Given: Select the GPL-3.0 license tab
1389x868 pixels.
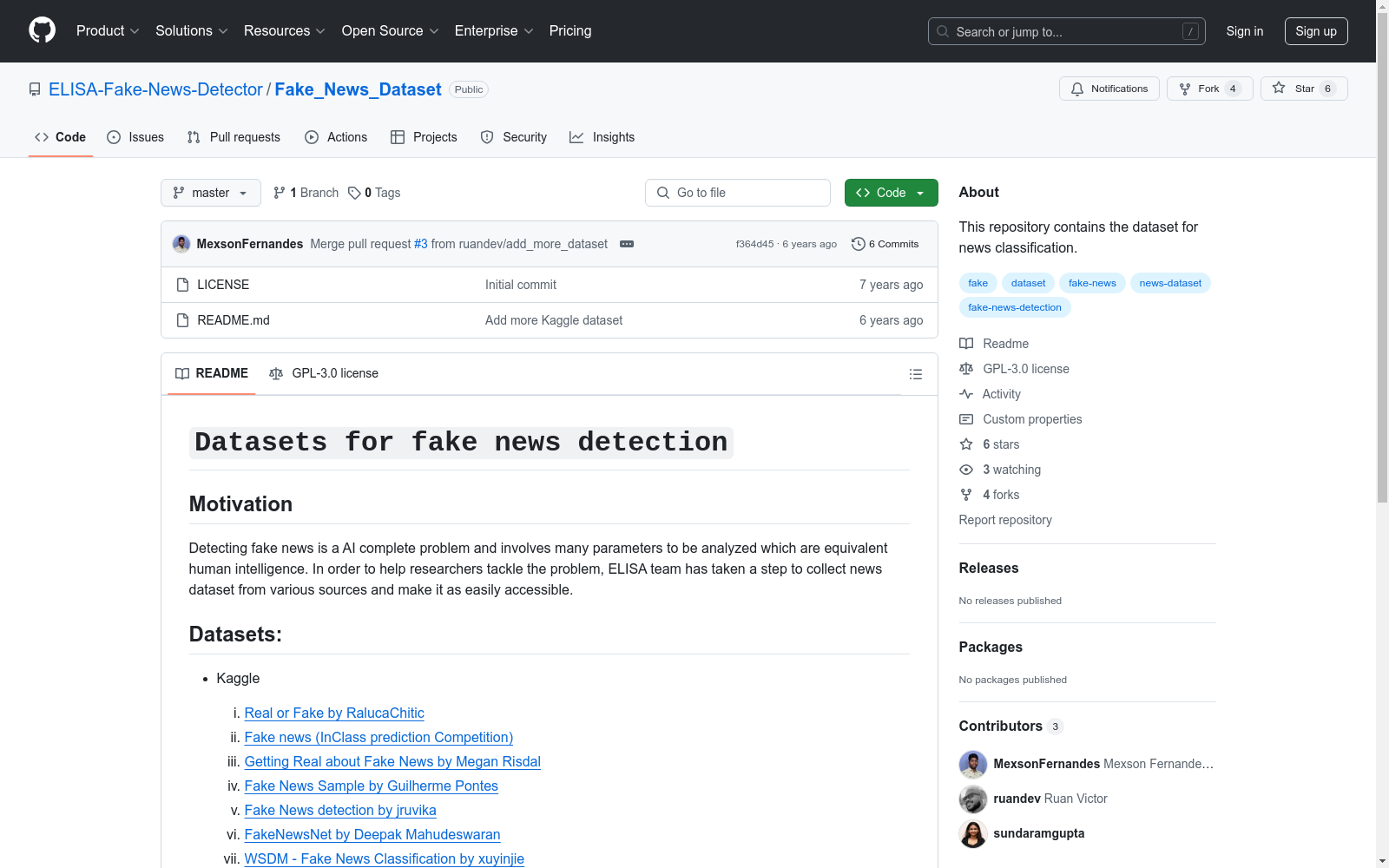Looking at the screenshot, I should point(324,373).
